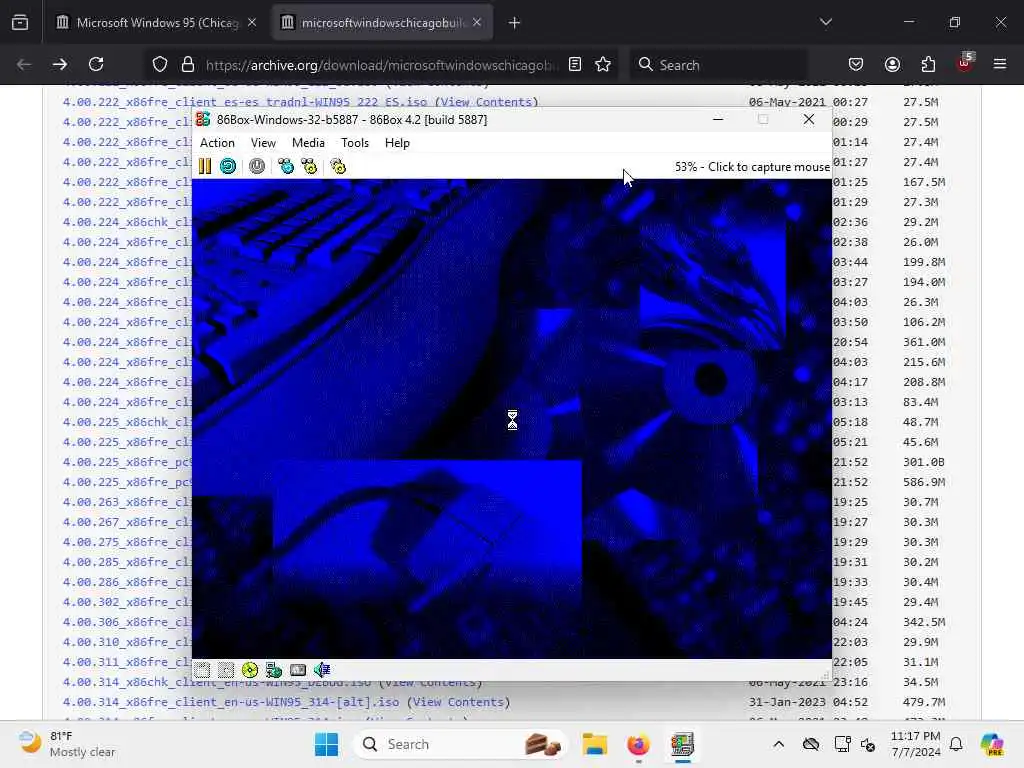Screen dimensions: 1024x768
Task: Show hidden system tray icons
Action: 778,744
